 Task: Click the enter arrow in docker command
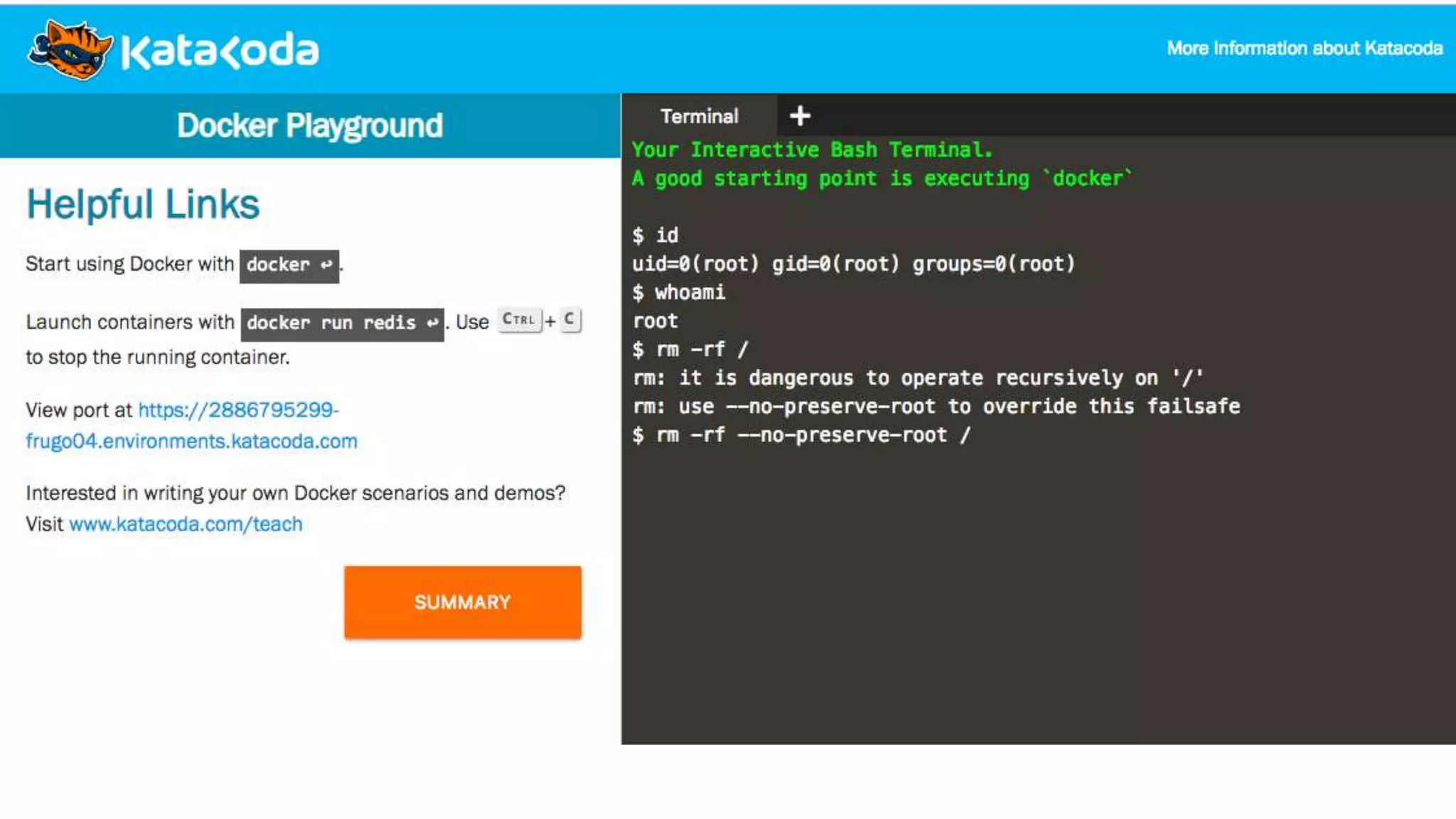pyautogui.click(x=326, y=265)
